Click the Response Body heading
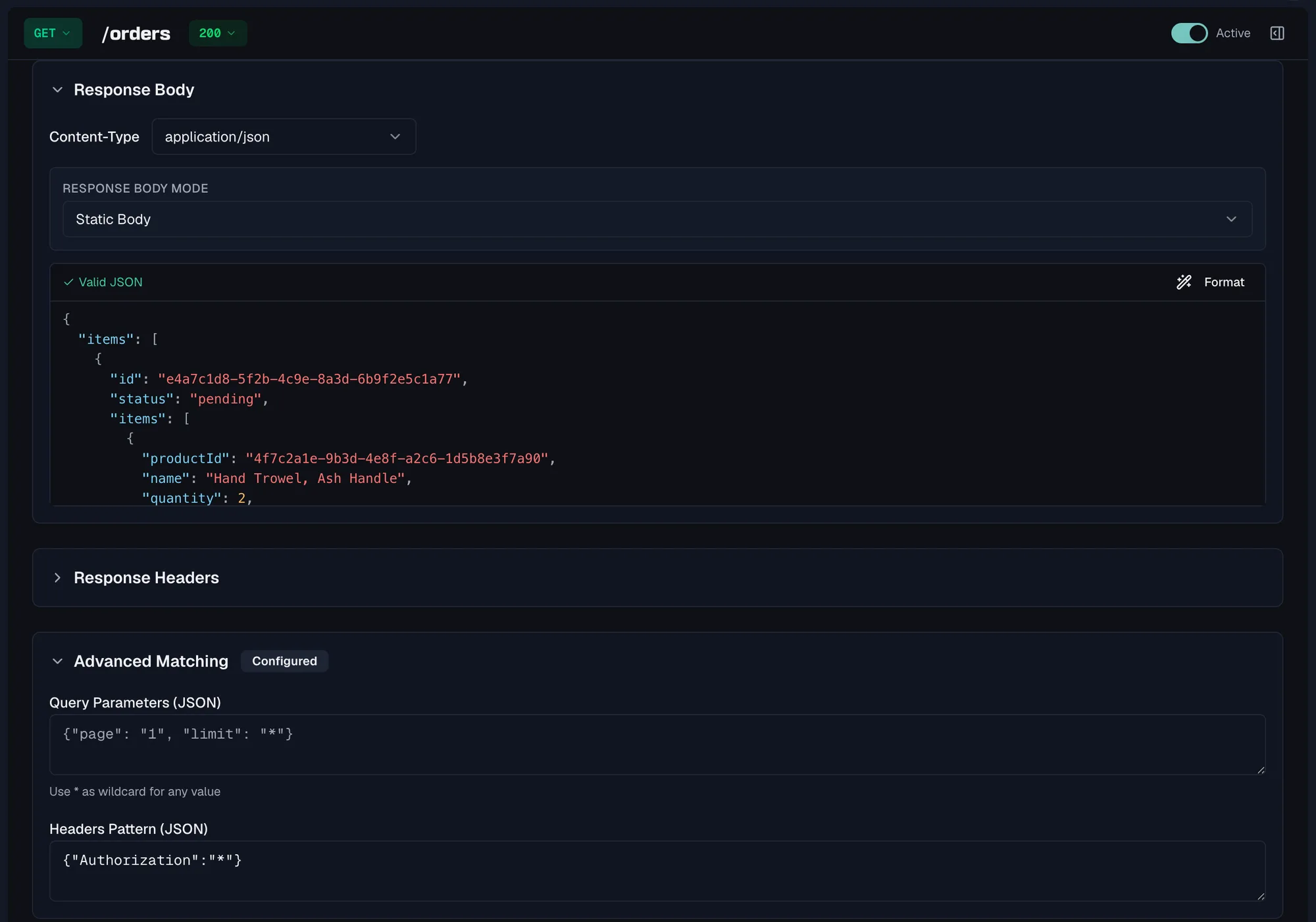This screenshot has width=1316, height=922. click(x=134, y=90)
